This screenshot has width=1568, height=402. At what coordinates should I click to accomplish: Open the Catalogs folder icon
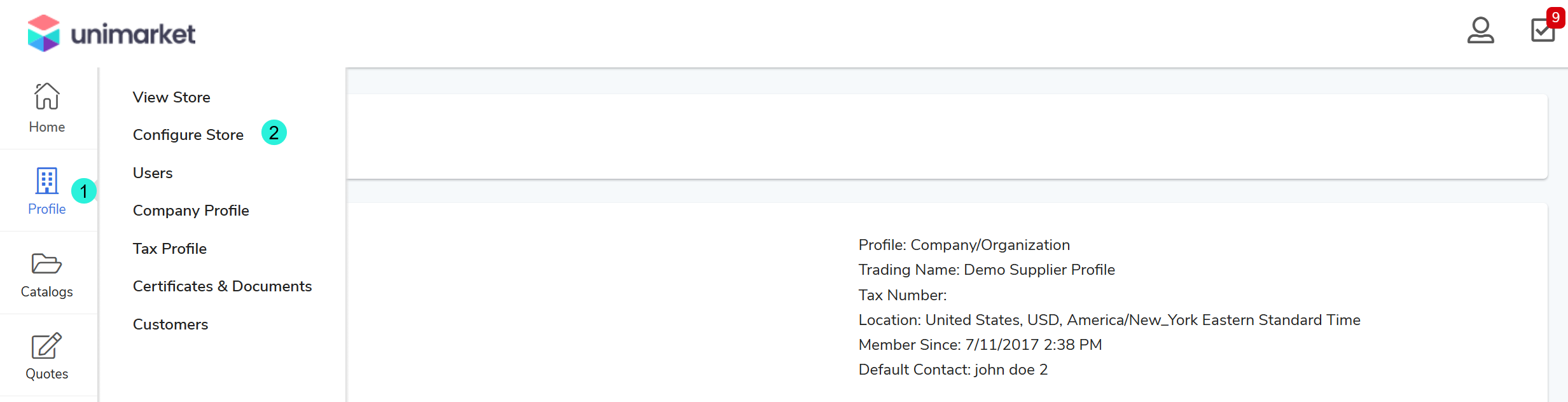pos(47,263)
